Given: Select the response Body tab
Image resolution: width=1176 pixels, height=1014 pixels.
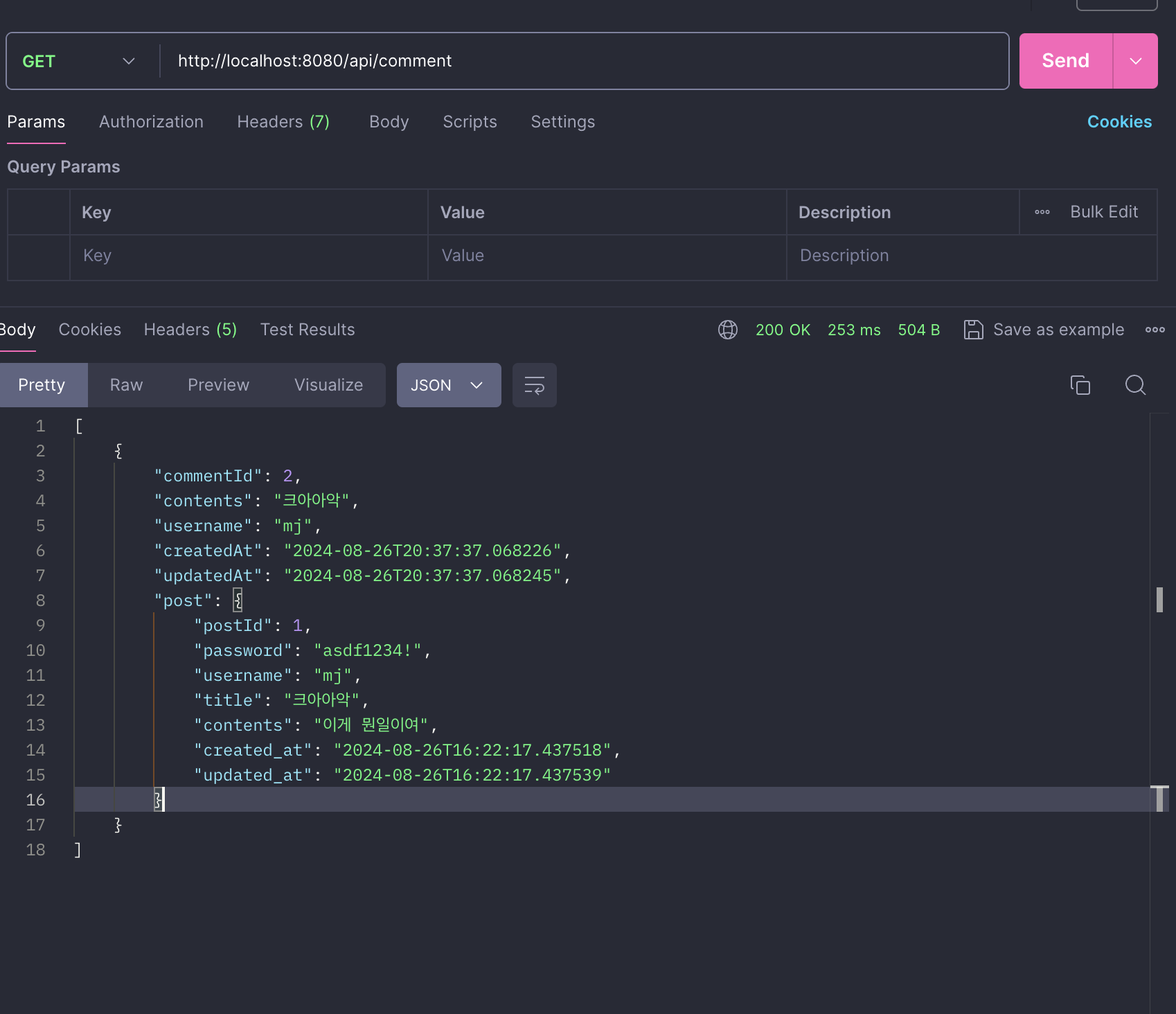Looking at the screenshot, I should click(x=17, y=330).
